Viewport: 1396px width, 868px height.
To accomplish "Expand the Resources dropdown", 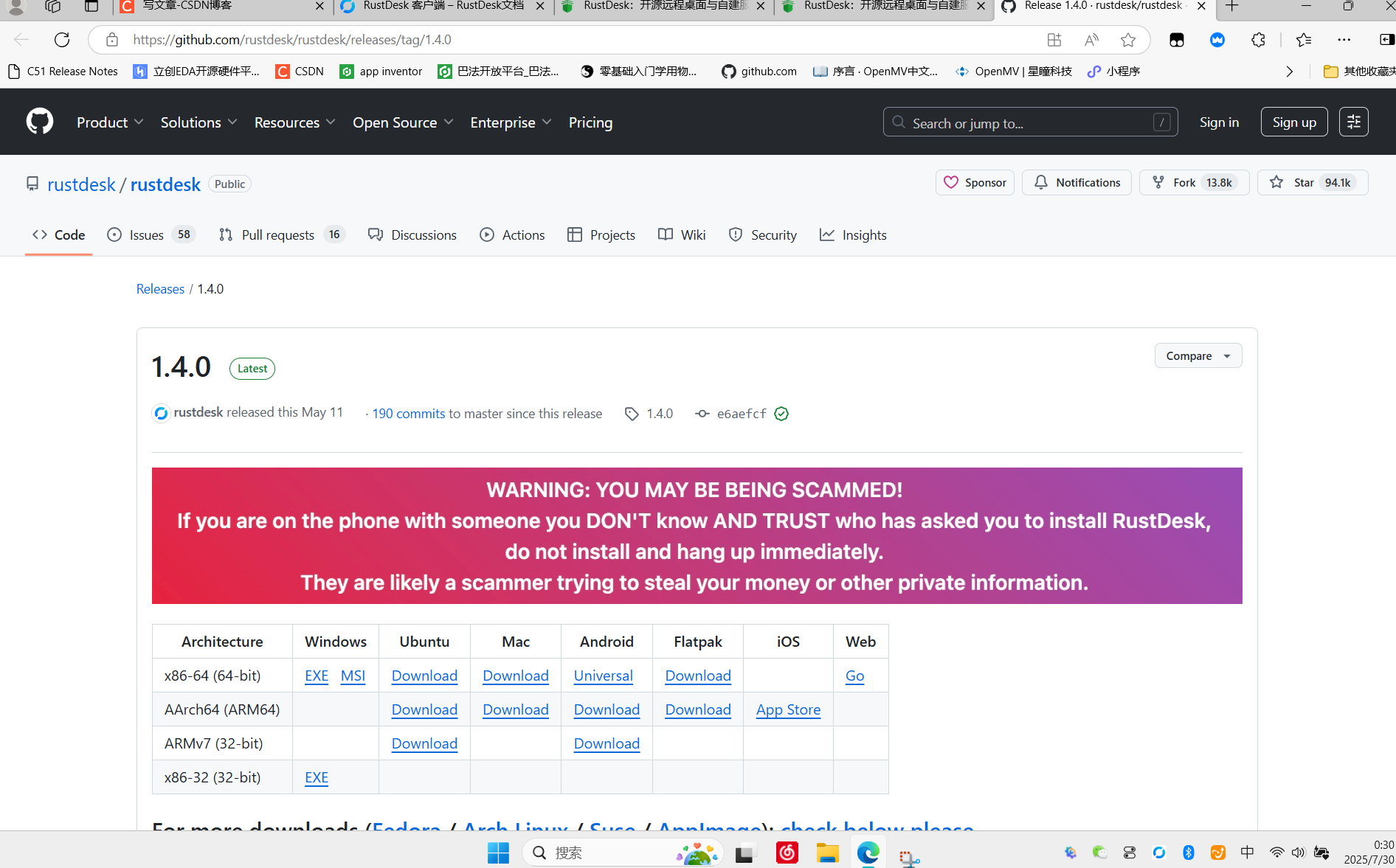I will tap(295, 122).
